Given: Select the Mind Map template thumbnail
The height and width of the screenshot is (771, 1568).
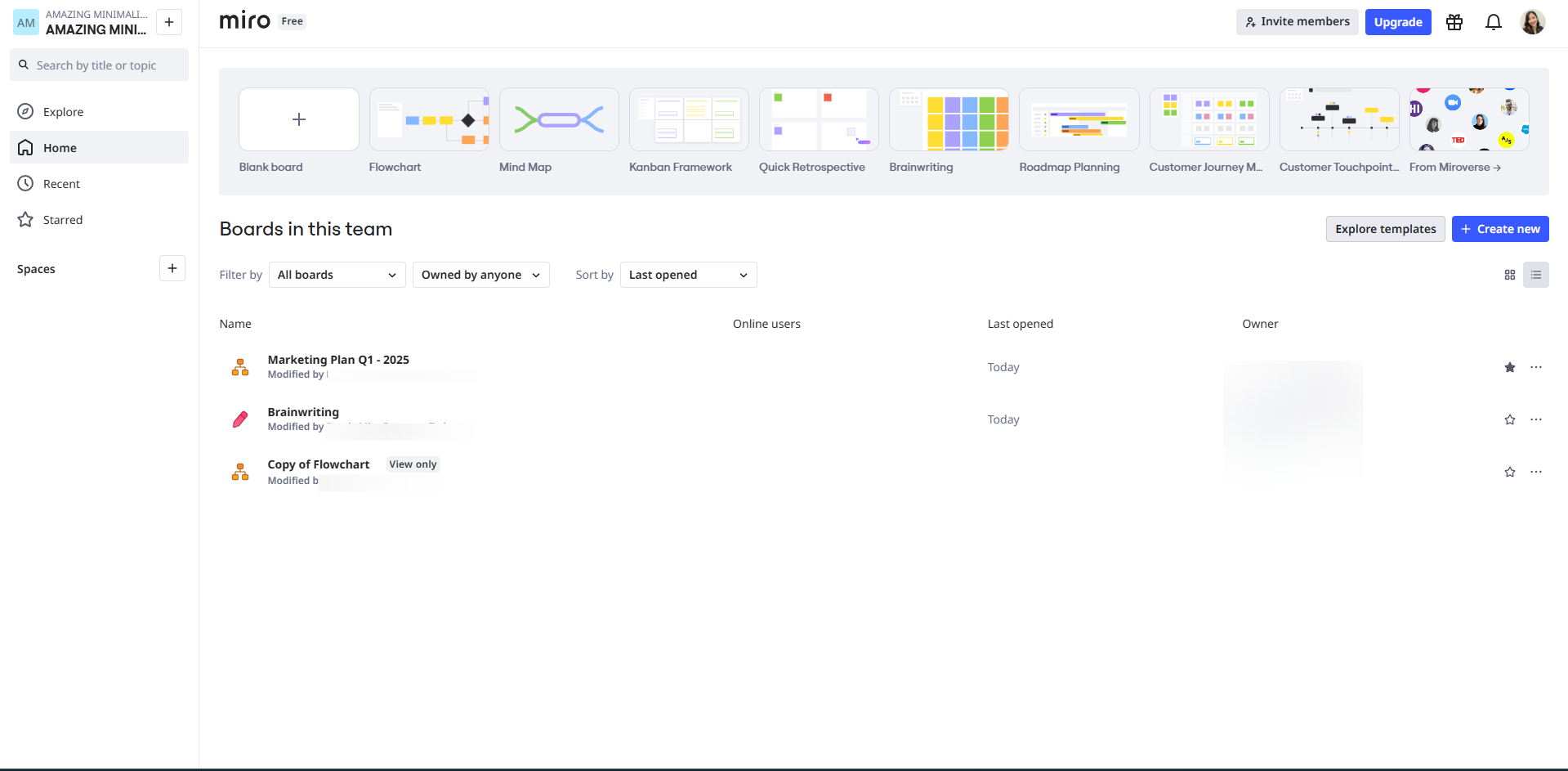Looking at the screenshot, I should pos(559,119).
